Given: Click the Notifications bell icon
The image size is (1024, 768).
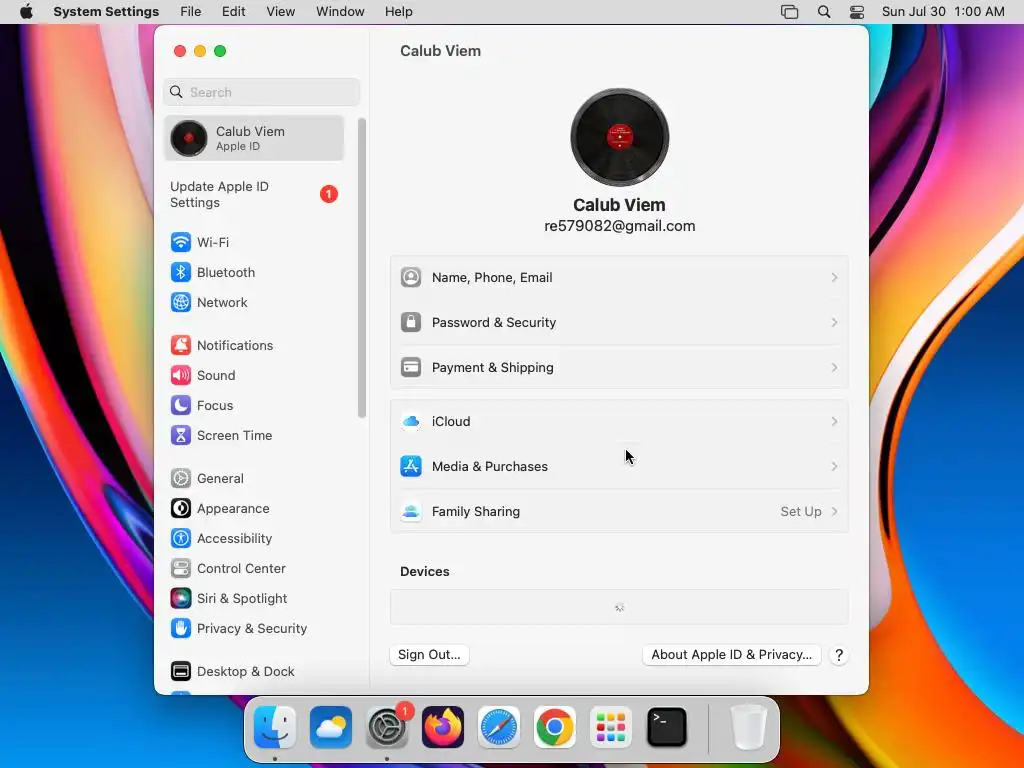Looking at the screenshot, I should point(181,345).
